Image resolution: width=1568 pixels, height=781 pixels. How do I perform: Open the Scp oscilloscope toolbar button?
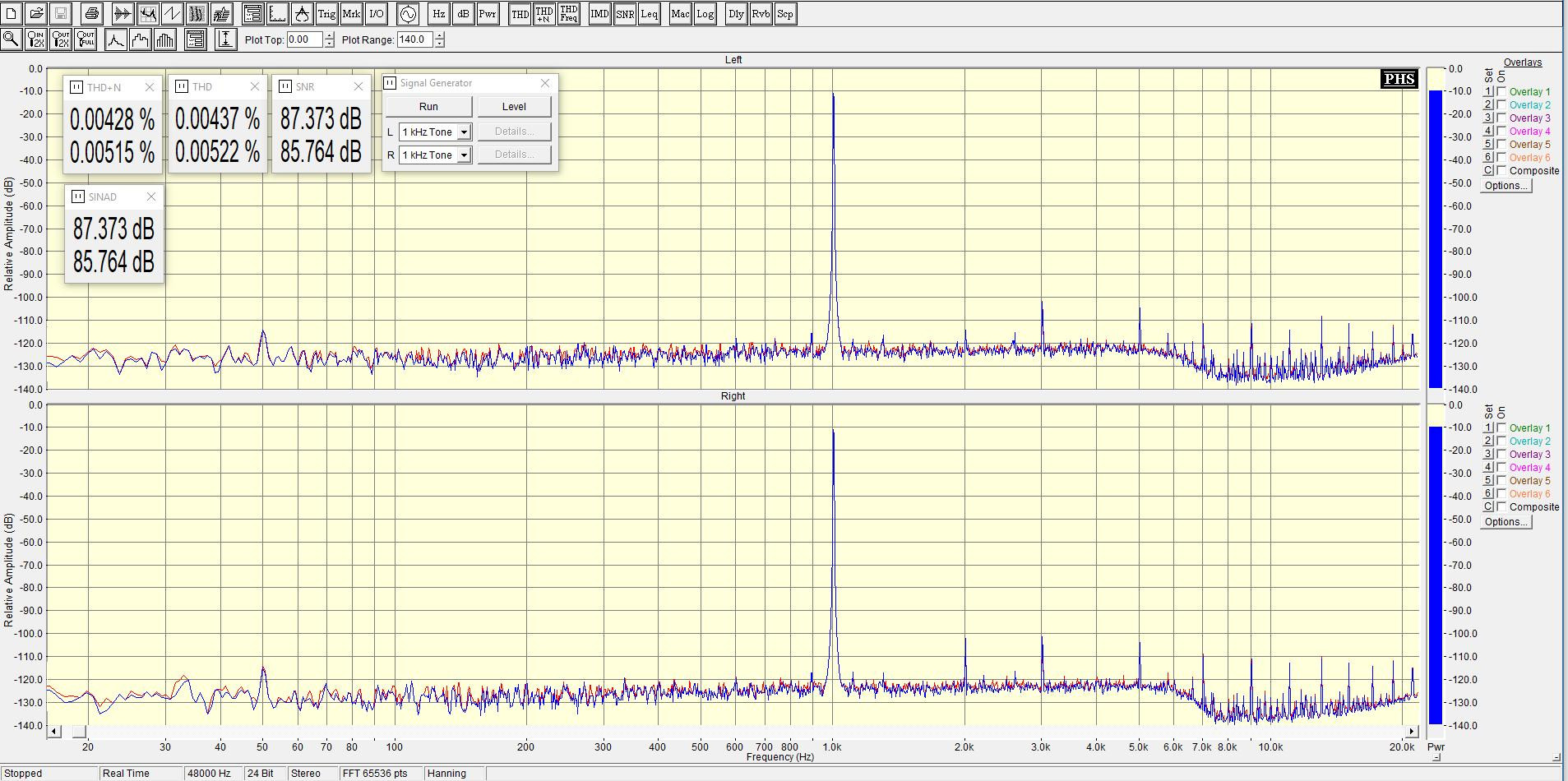point(785,14)
